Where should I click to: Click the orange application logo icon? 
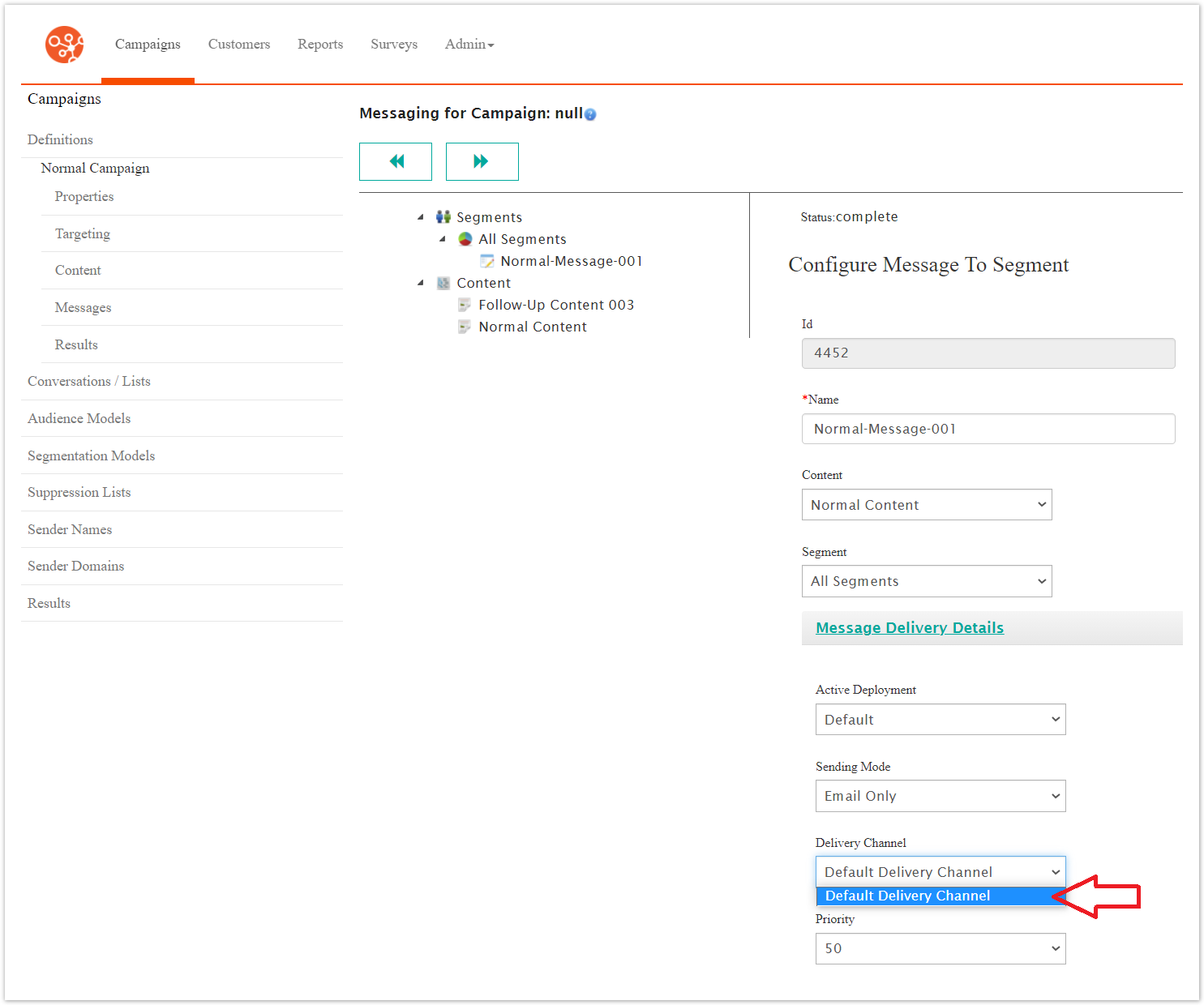tap(64, 45)
